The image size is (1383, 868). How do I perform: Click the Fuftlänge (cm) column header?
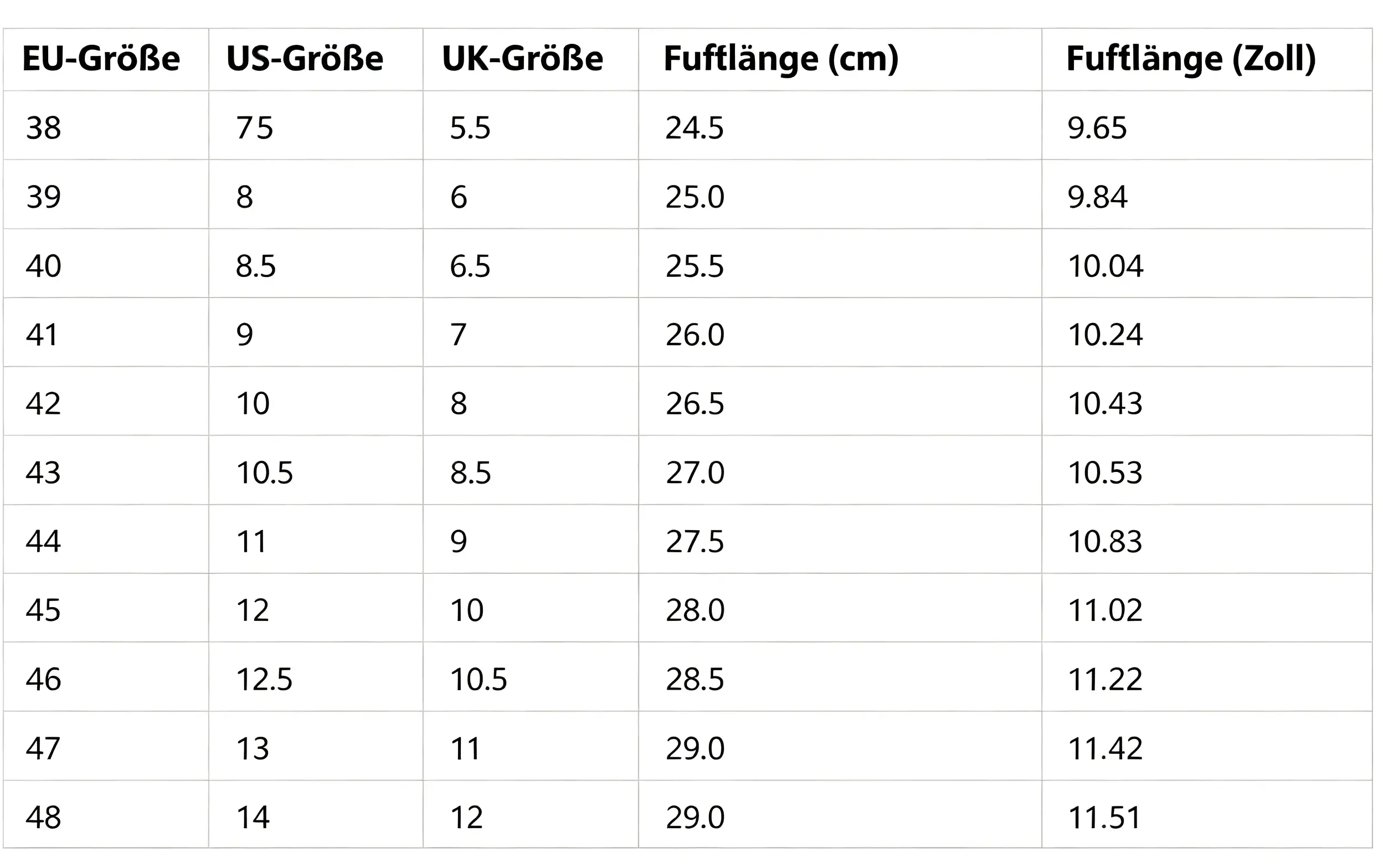coord(840,60)
